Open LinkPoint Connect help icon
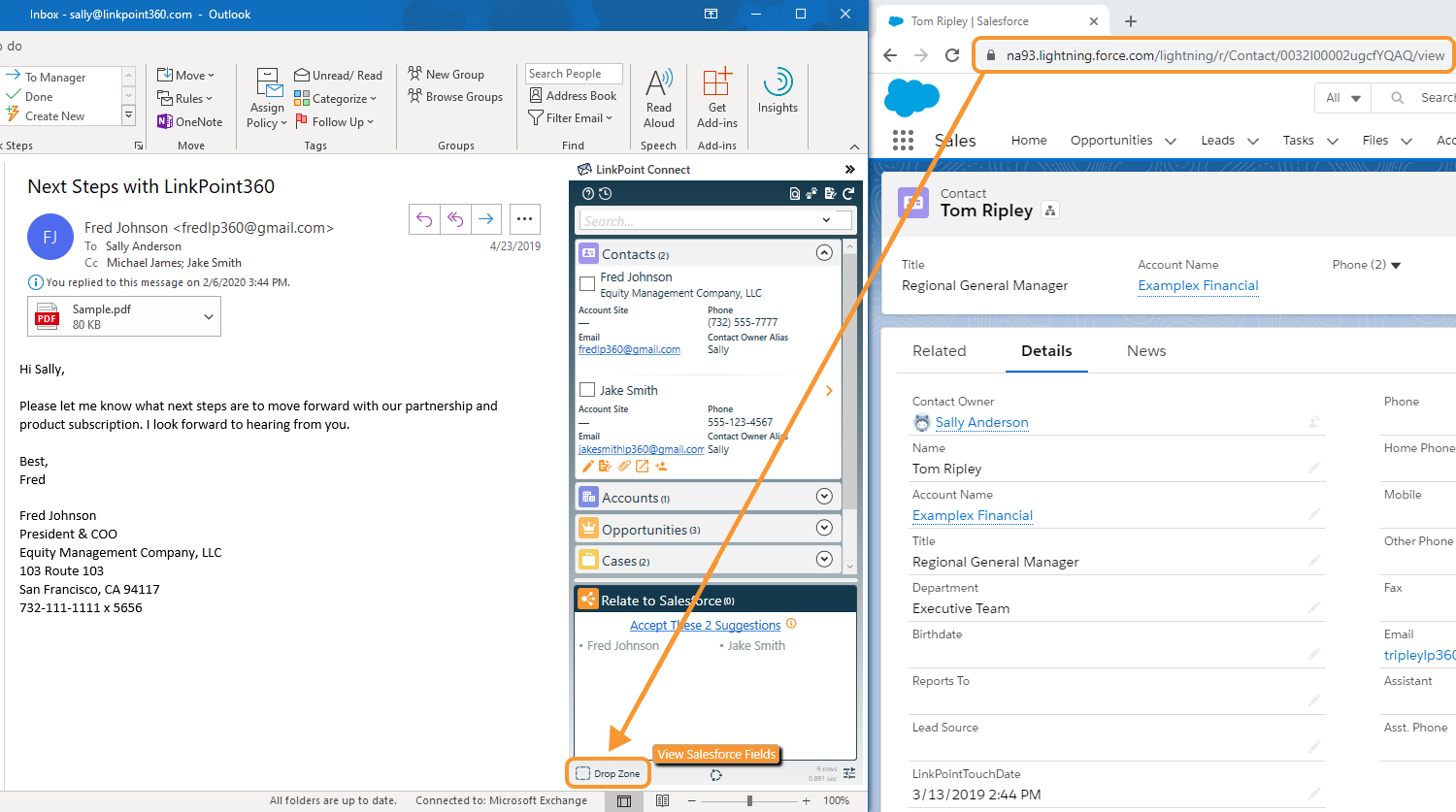 pos(587,193)
